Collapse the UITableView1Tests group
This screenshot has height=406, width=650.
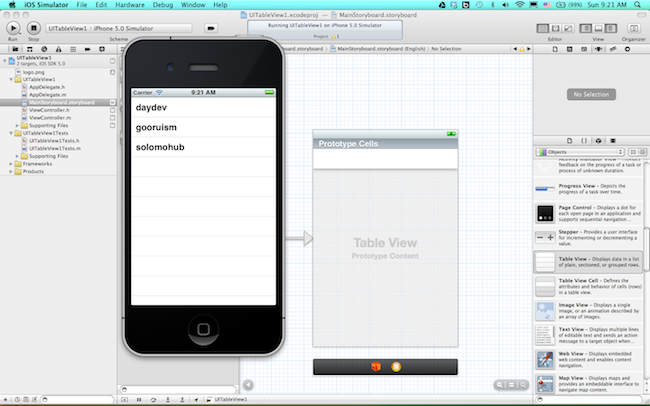[11, 133]
